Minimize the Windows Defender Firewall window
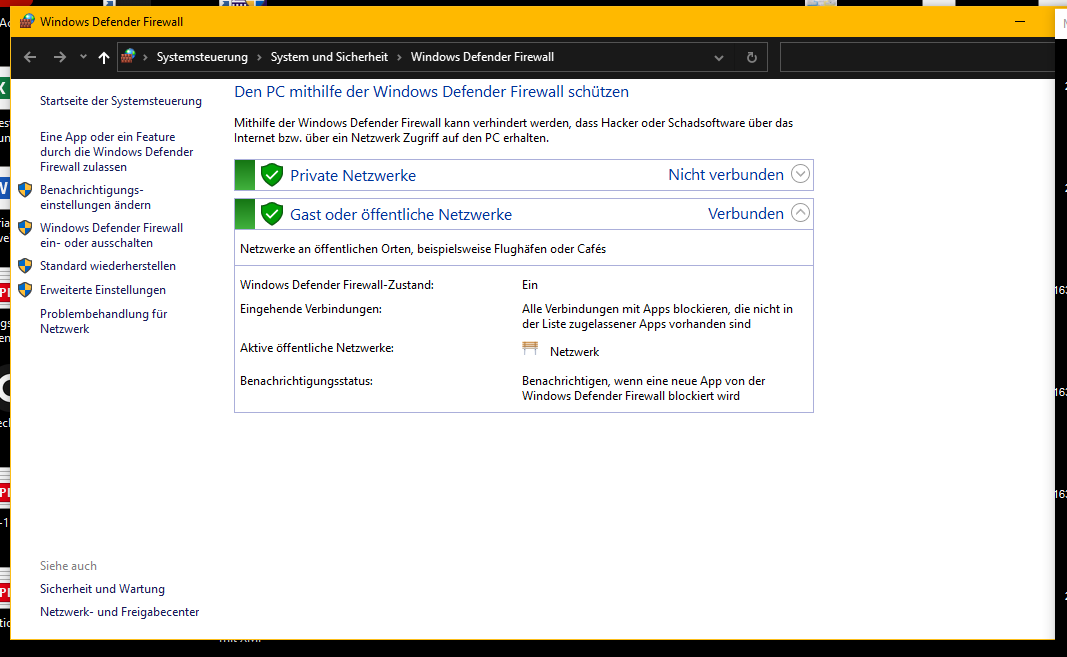This screenshot has width=1067, height=657. coord(1020,22)
